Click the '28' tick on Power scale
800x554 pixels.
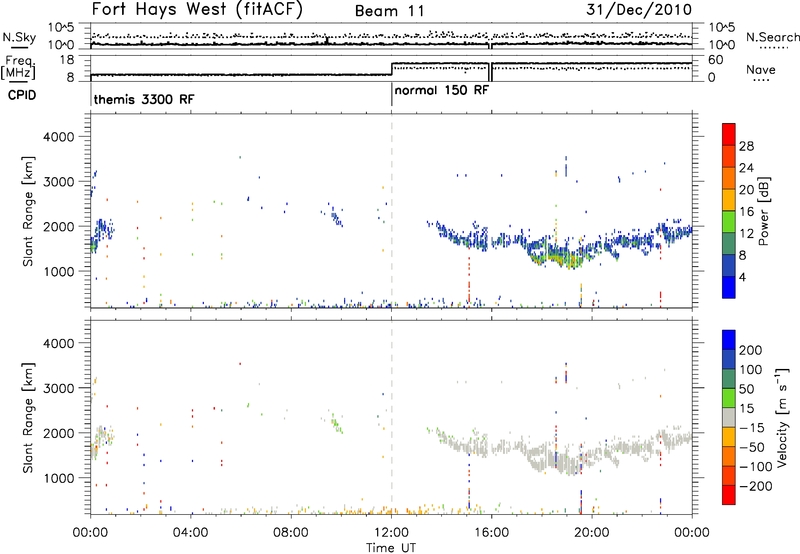coord(746,146)
